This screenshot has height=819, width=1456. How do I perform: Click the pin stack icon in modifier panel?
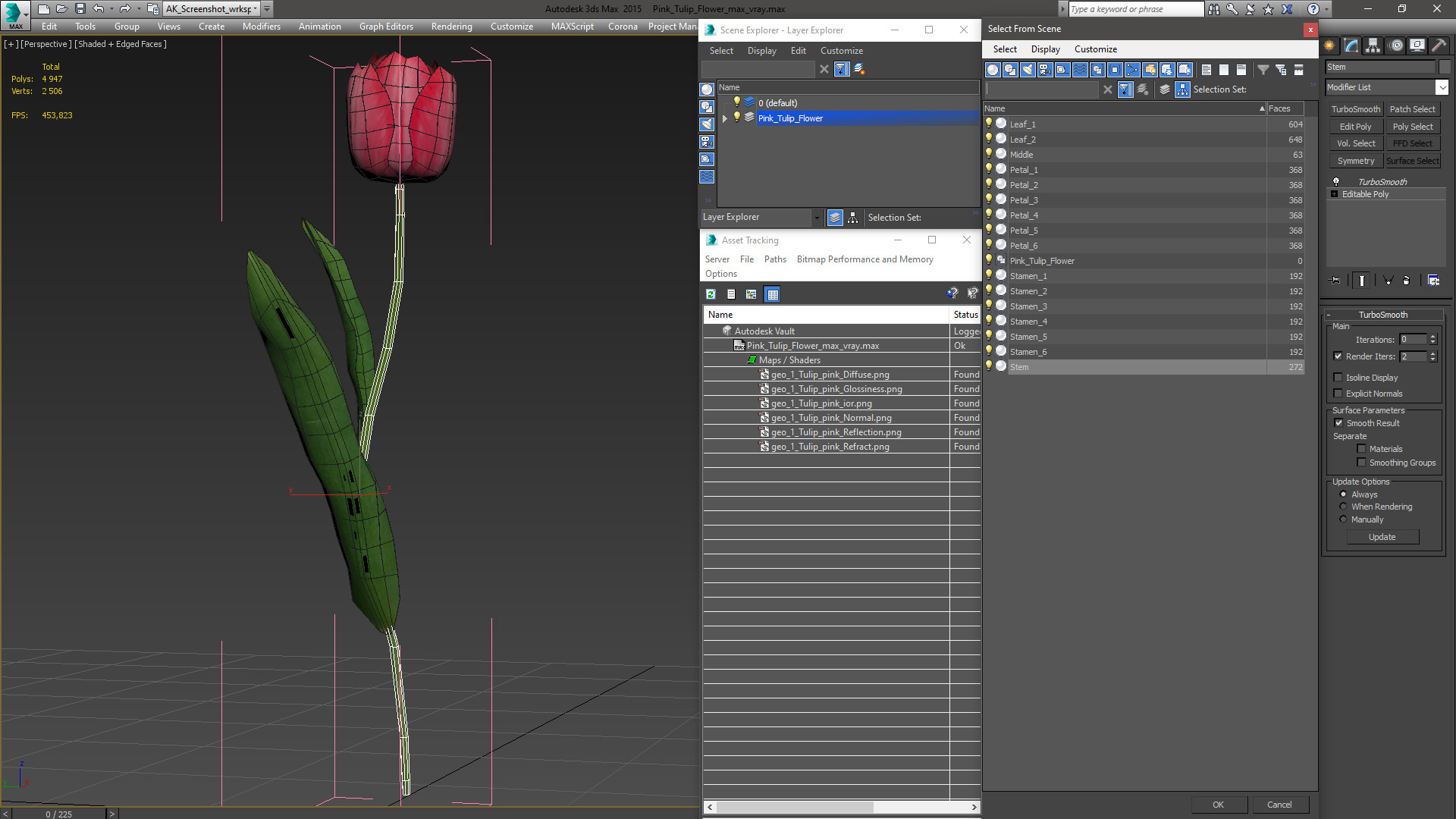[x=1335, y=281]
